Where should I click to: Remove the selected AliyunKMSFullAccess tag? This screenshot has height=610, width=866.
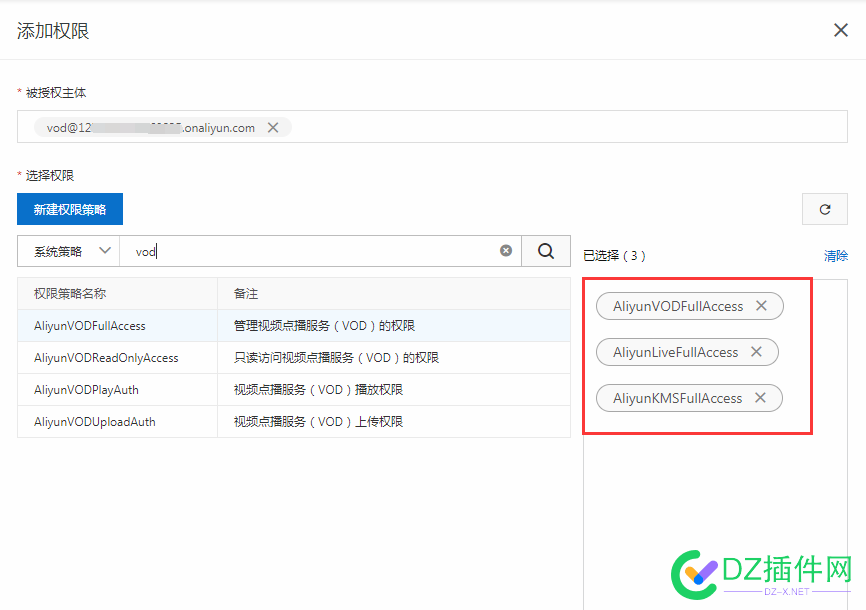(760, 397)
